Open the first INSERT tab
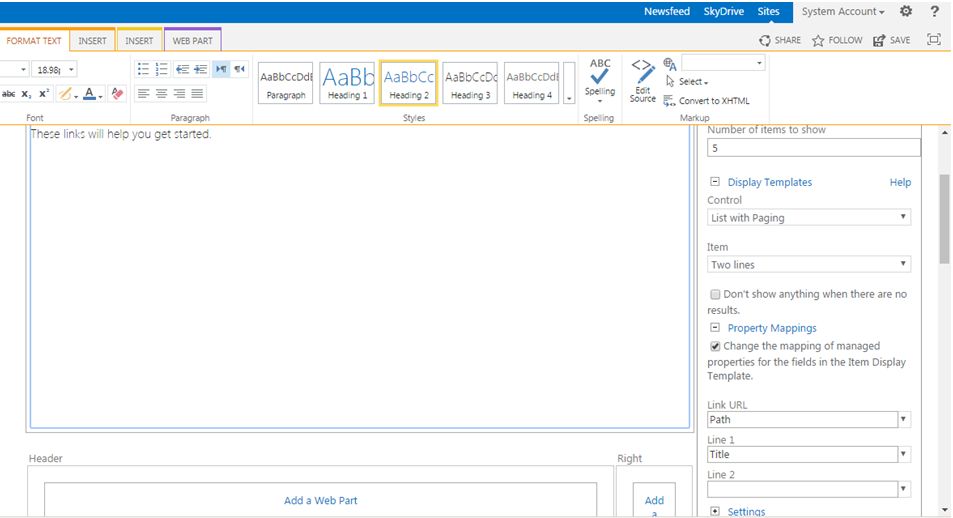Screen dimensions: 953x518 click(x=92, y=41)
